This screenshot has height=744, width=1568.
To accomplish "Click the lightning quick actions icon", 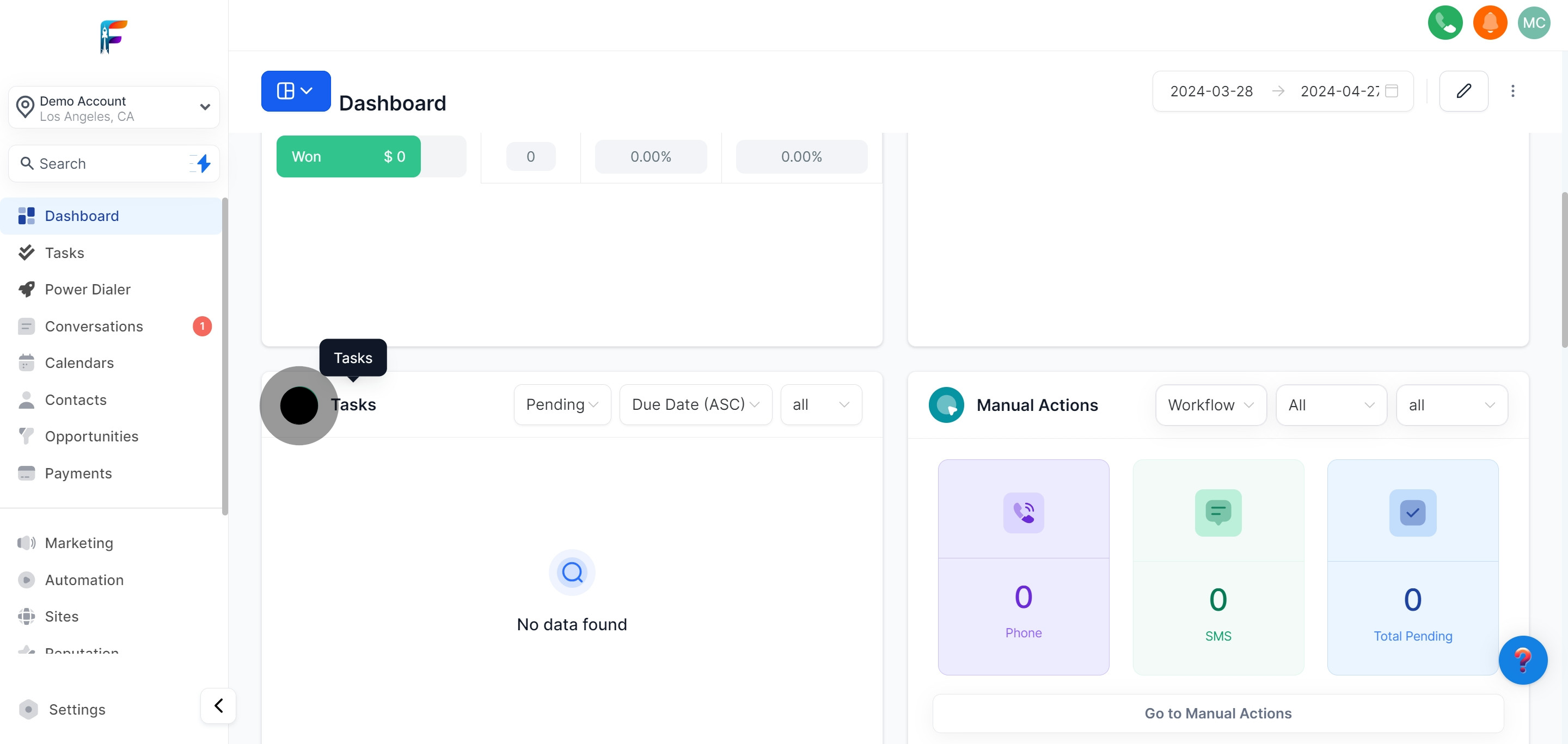I will [203, 164].
